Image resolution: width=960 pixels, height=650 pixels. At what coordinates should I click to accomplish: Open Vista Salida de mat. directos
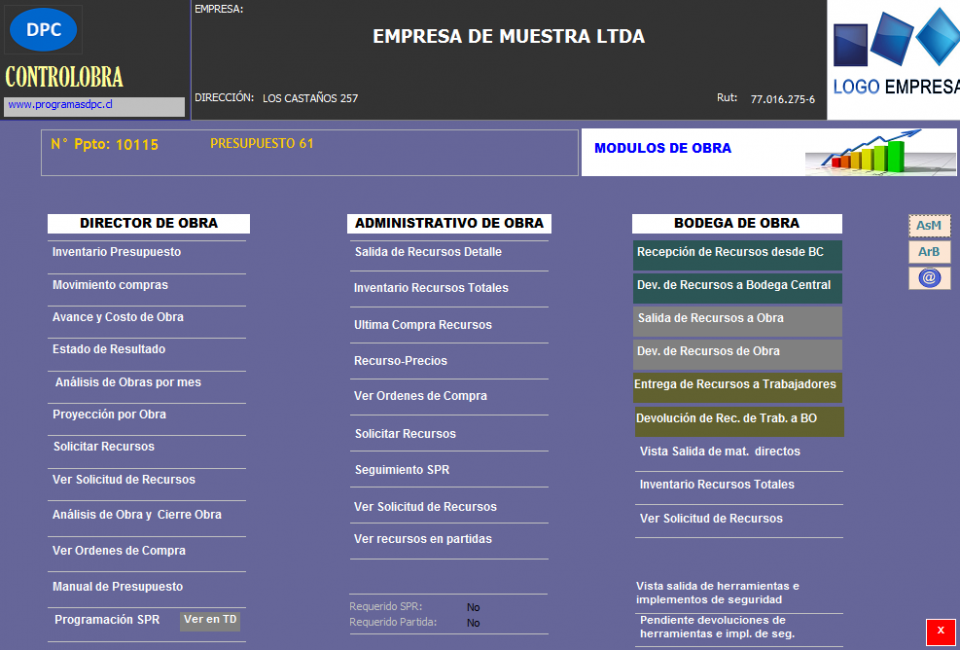(720, 452)
